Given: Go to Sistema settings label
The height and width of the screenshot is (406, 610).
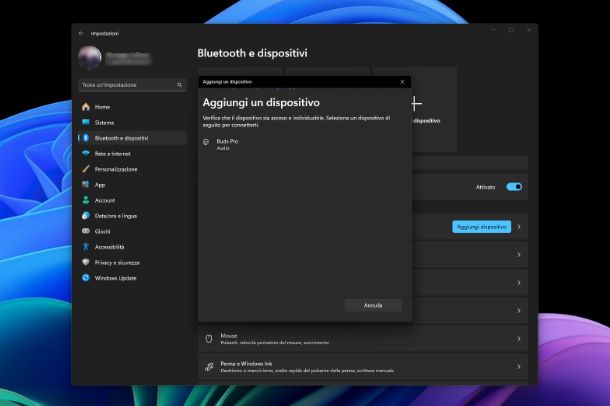Looking at the screenshot, I should (104, 122).
